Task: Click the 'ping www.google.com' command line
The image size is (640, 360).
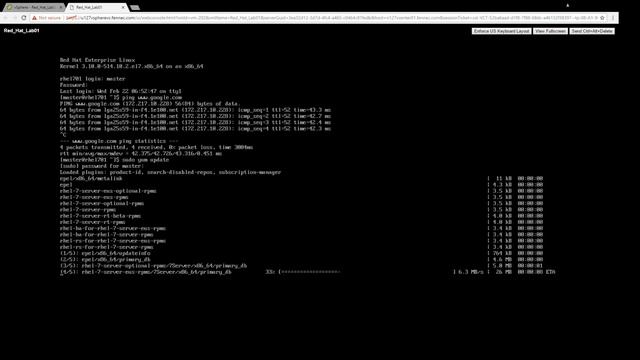Action: tap(120, 98)
